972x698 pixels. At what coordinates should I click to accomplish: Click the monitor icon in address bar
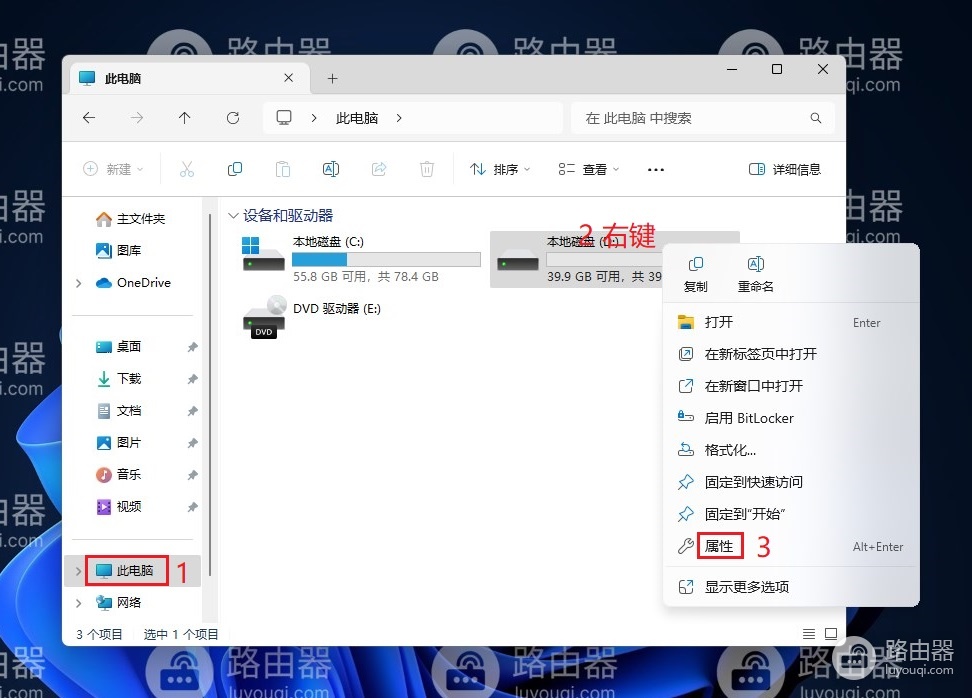point(284,118)
